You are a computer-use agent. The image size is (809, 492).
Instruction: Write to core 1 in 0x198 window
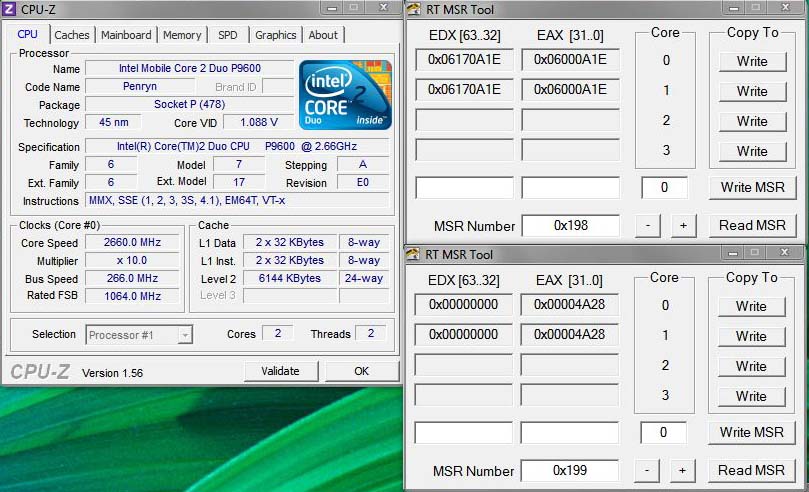point(752,91)
